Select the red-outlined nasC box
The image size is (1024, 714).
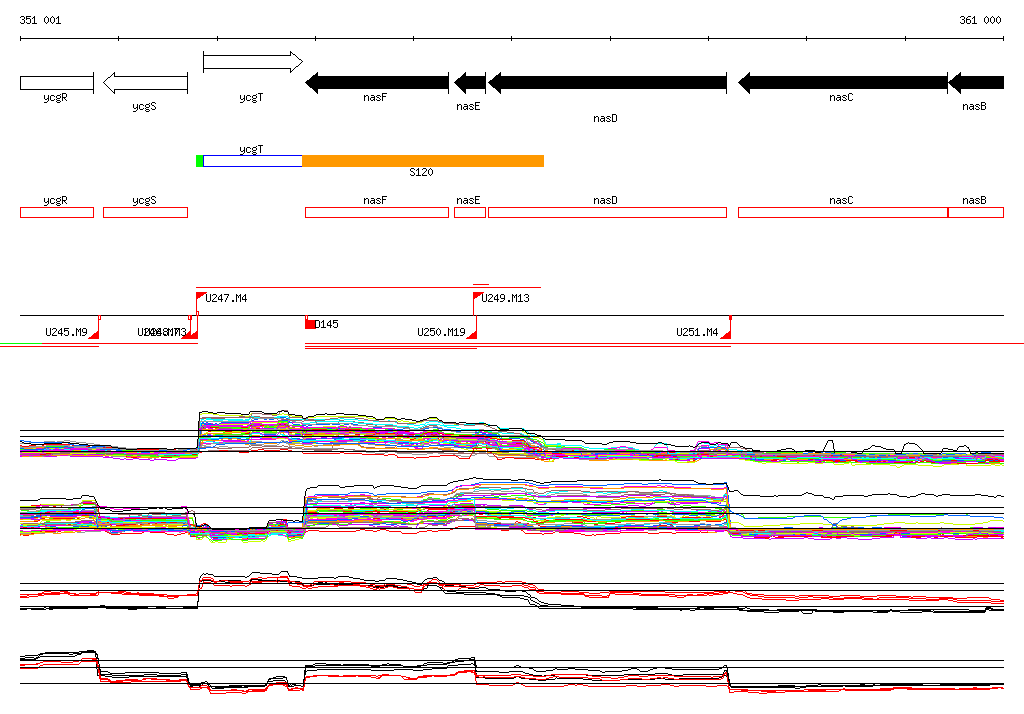click(842, 212)
